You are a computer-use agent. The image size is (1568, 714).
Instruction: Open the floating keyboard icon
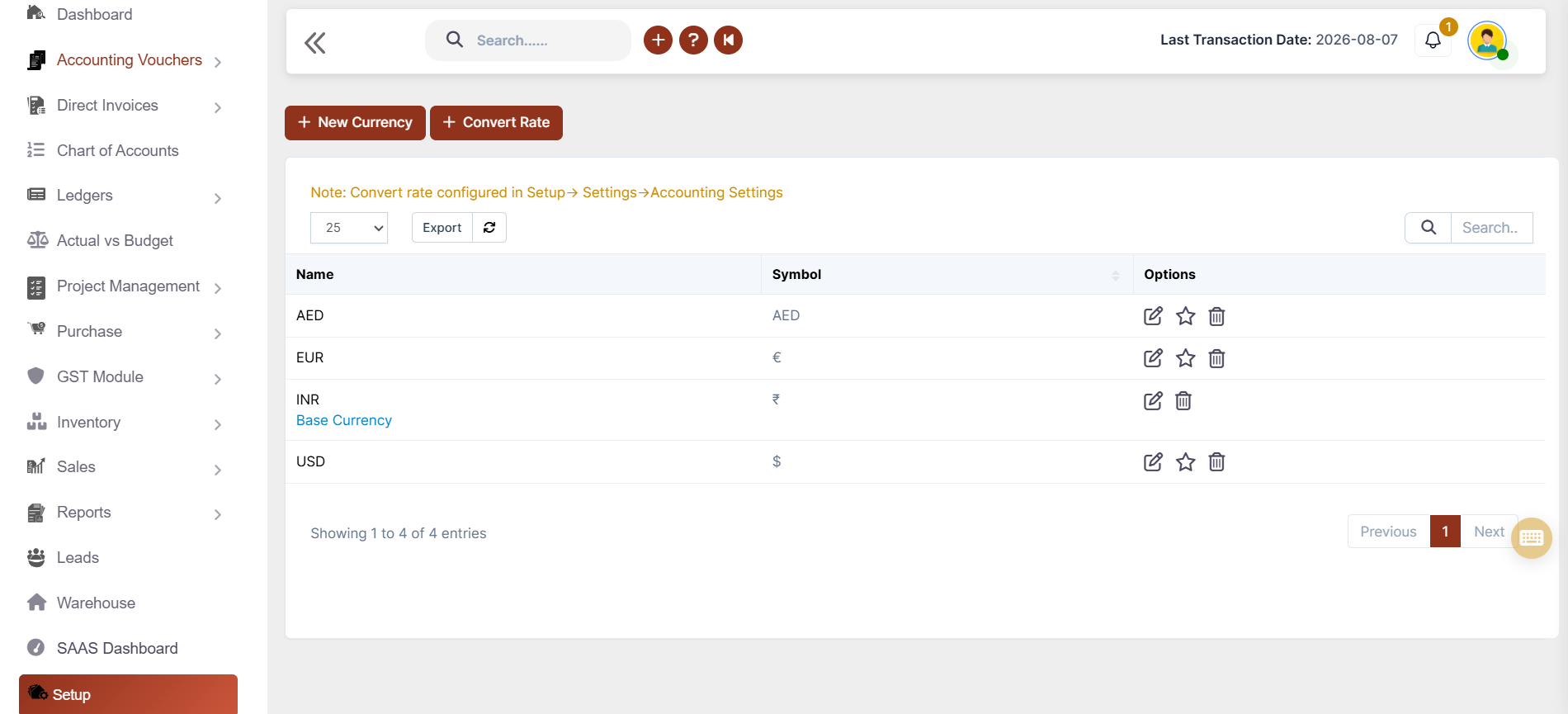[1532, 538]
